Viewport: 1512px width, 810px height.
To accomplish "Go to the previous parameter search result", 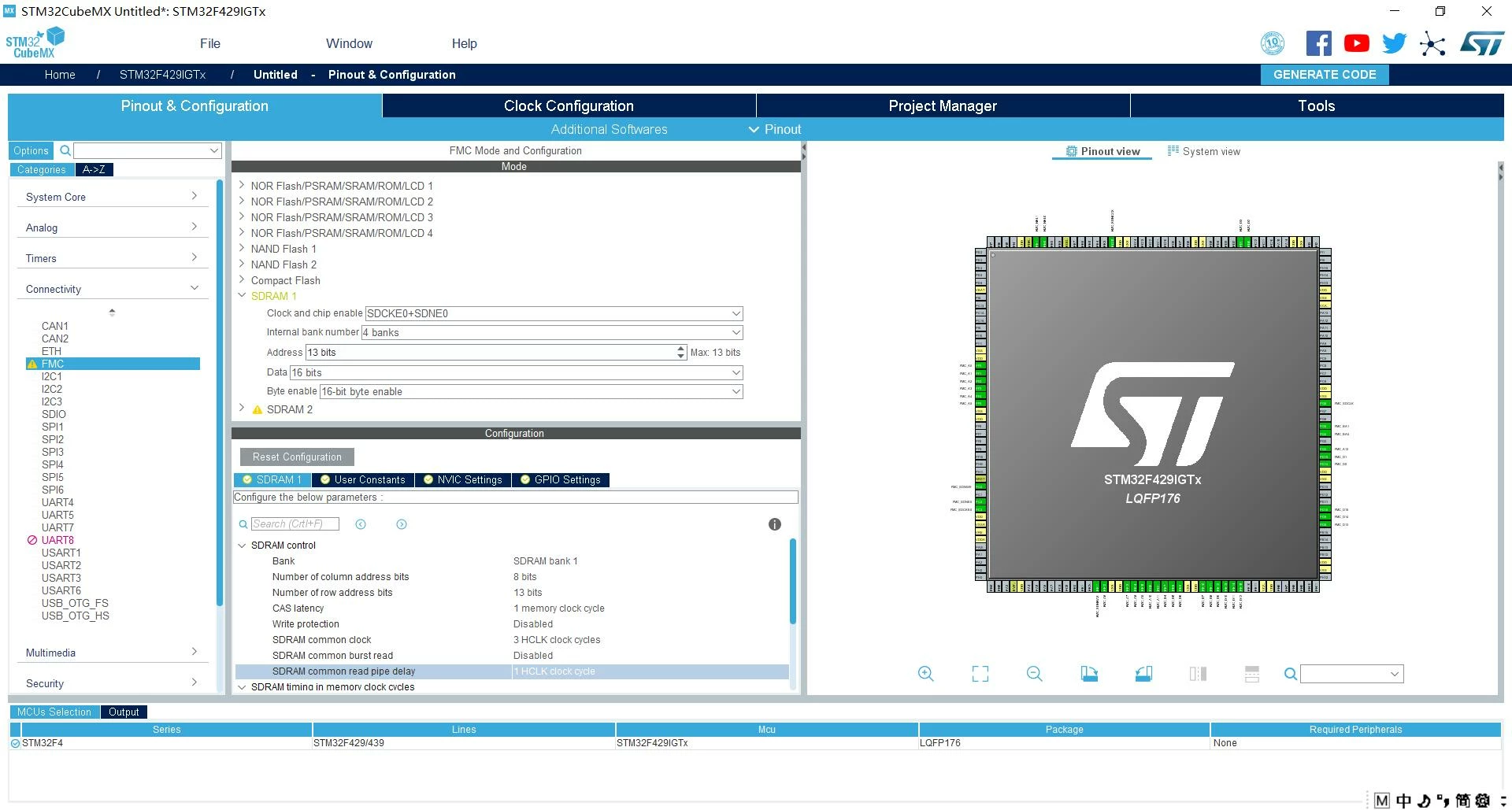I will tap(361, 524).
